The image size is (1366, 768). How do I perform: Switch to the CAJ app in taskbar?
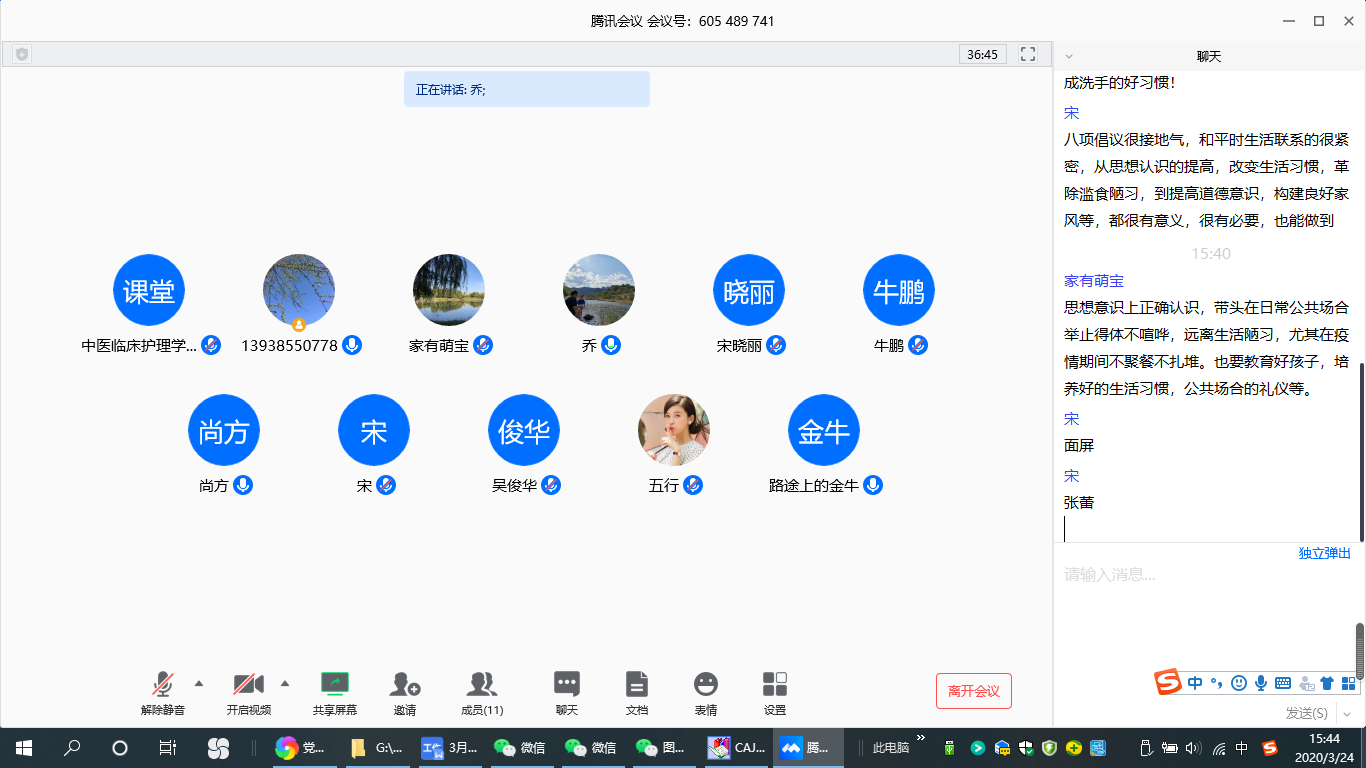click(737, 747)
